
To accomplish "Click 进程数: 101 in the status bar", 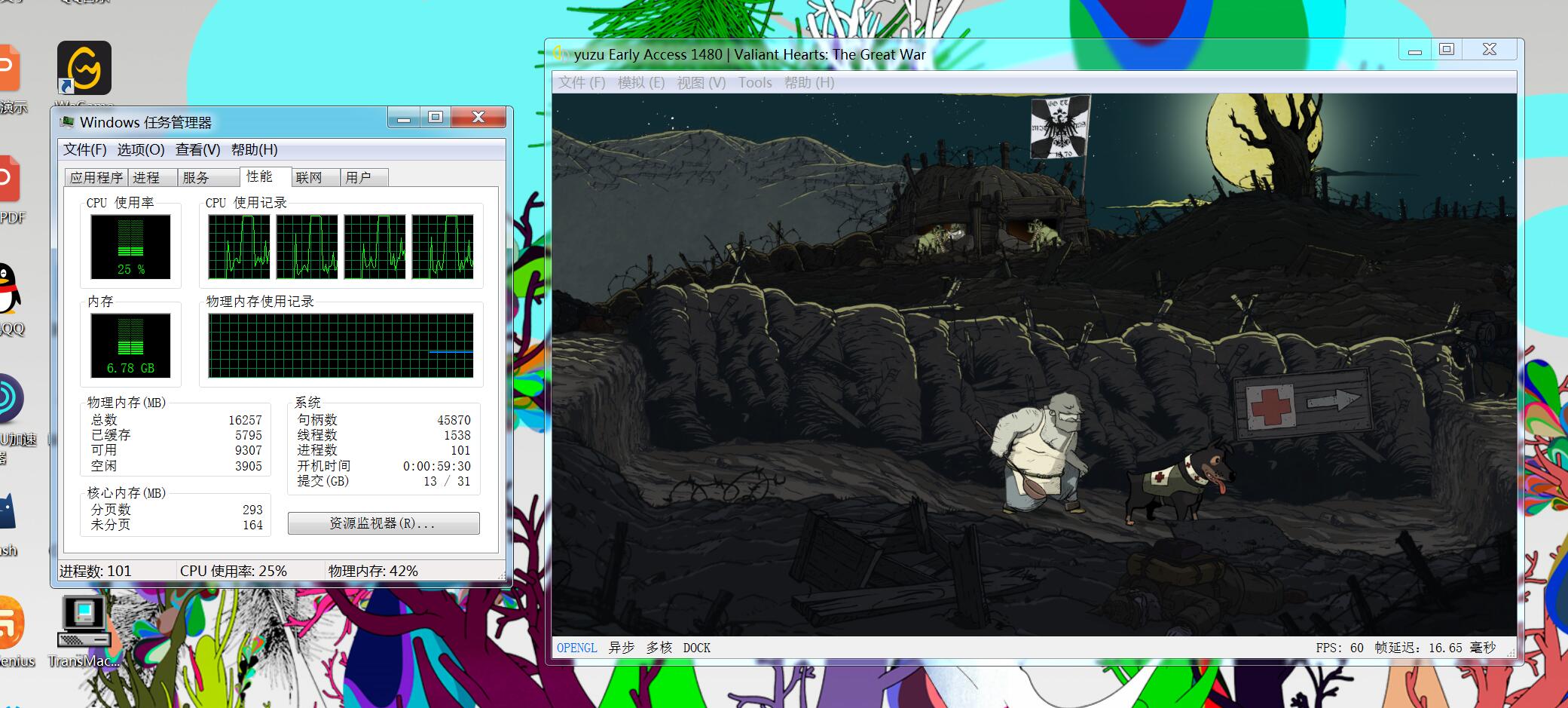I will 96,571.
